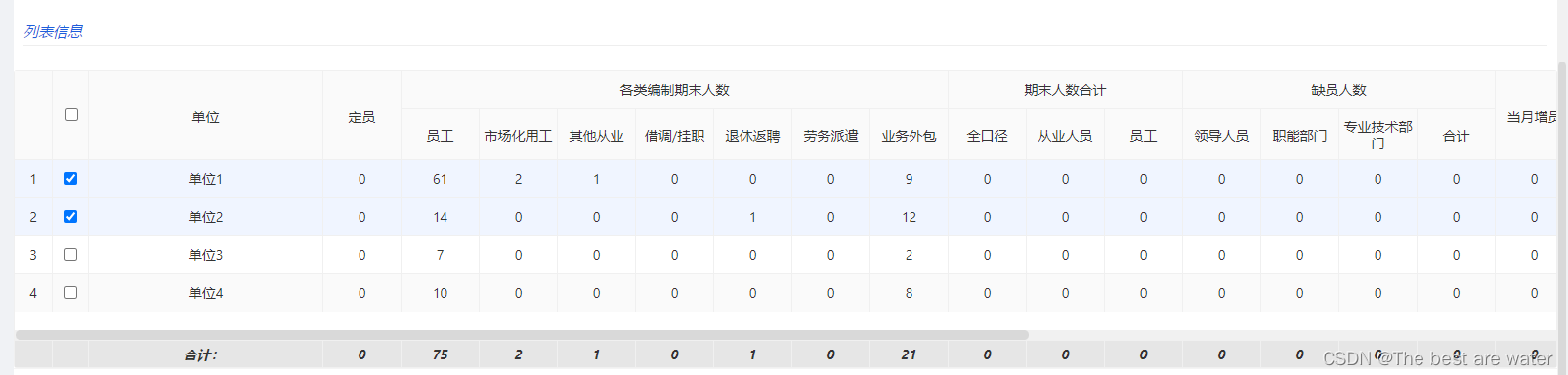The image size is (1568, 375).
Task: Click the horizontal scrollbar of the table
Action: click(522, 335)
